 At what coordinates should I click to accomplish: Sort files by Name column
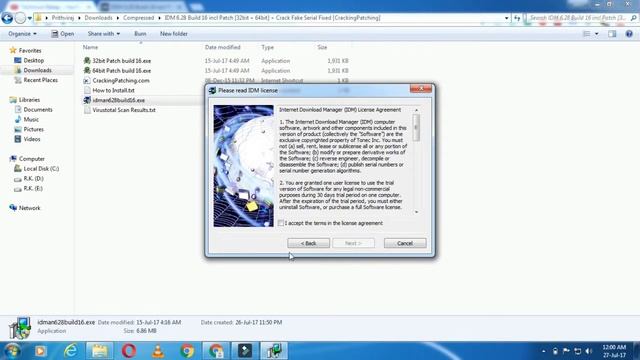tap(91, 47)
